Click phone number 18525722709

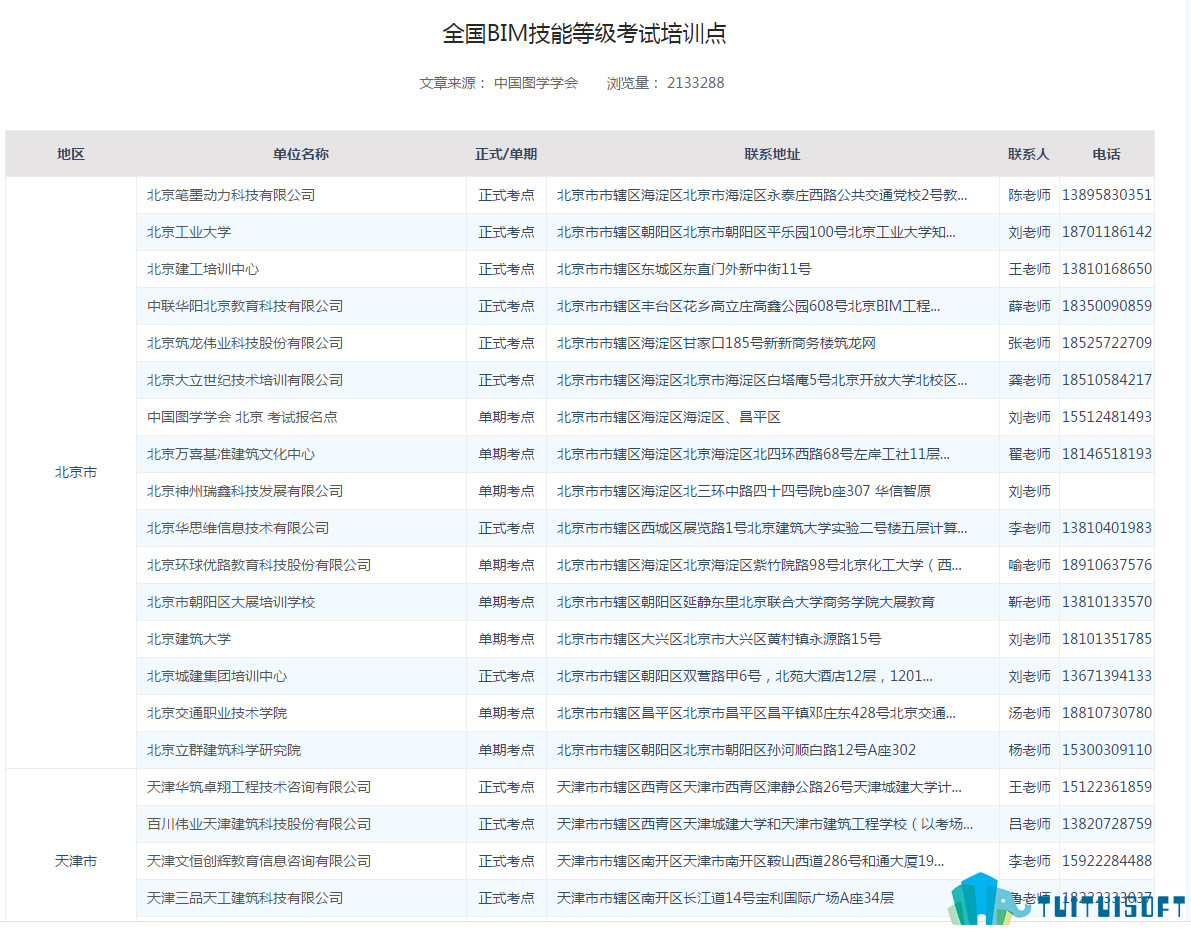click(x=1107, y=343)
